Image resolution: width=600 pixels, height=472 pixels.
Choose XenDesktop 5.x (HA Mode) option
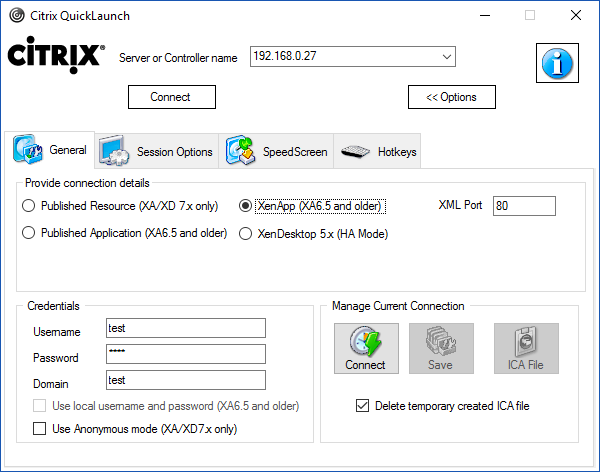click(246, 234)
